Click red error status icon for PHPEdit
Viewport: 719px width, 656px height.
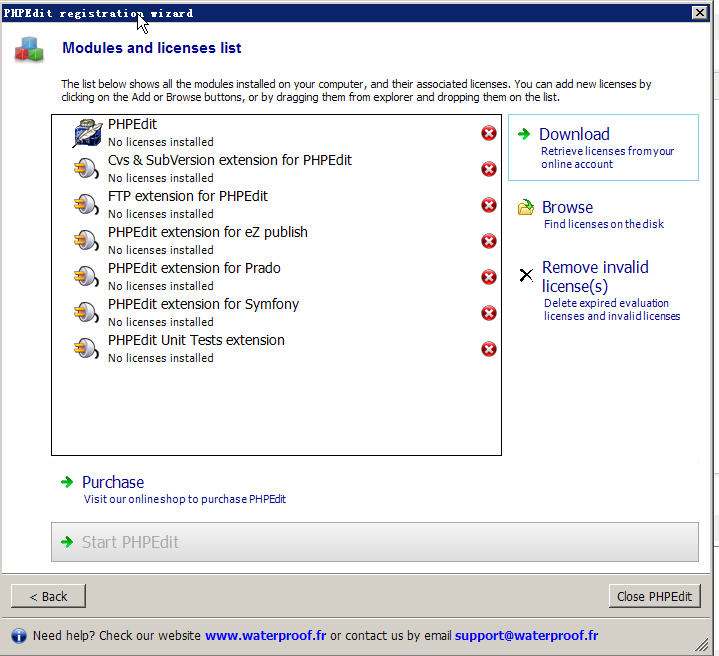pos(489,133)
